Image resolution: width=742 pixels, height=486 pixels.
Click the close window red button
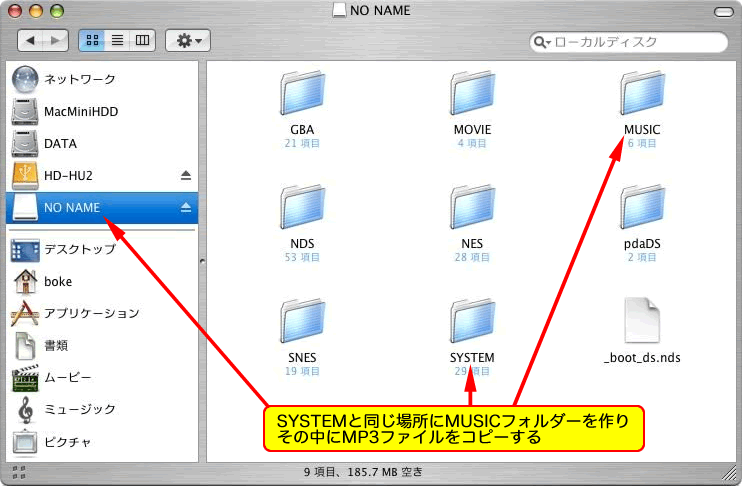(x=15, y=11)
